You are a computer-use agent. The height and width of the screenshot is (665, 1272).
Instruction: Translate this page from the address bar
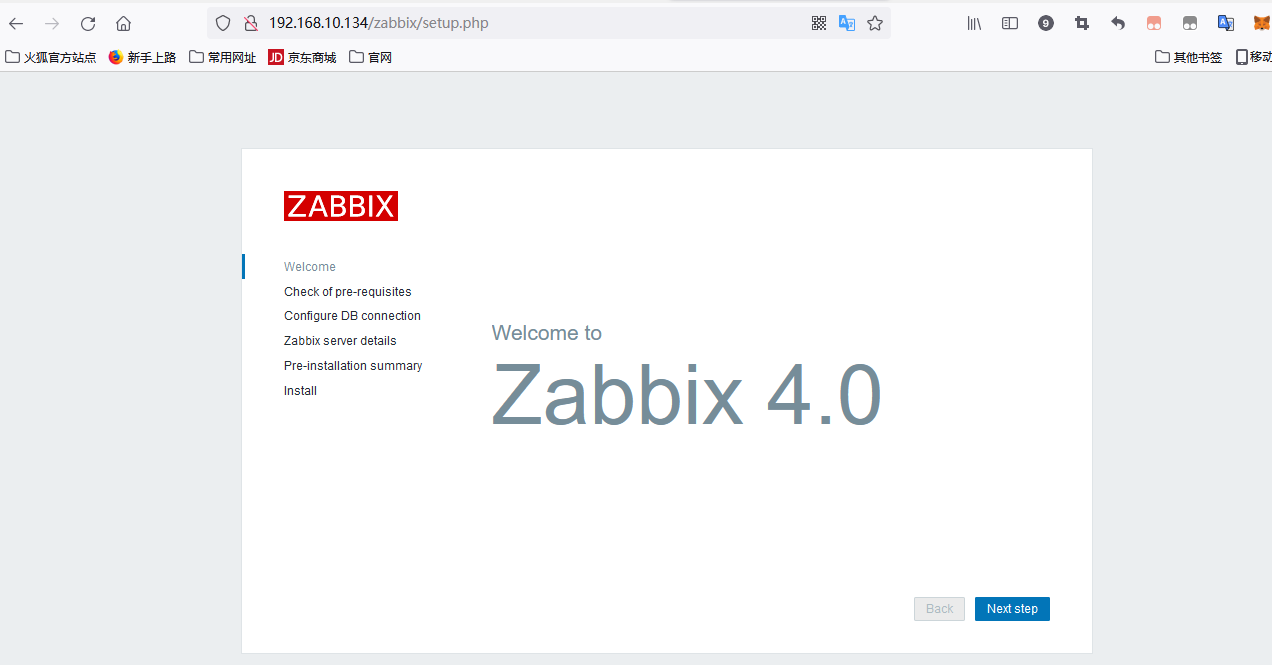pyautogui.click(x=847, y=23)
